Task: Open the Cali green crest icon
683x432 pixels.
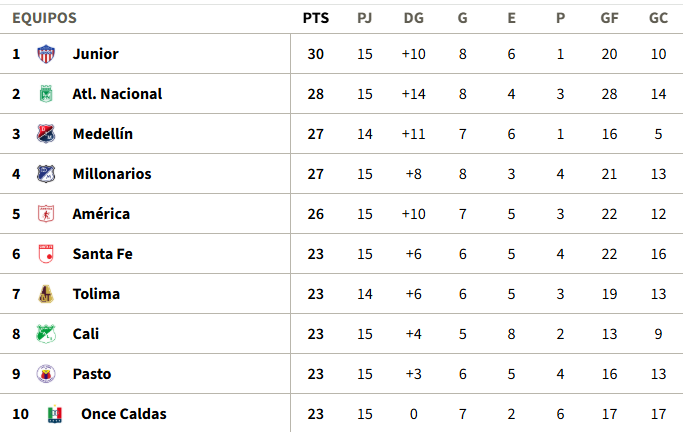Action: pos(46,334)
